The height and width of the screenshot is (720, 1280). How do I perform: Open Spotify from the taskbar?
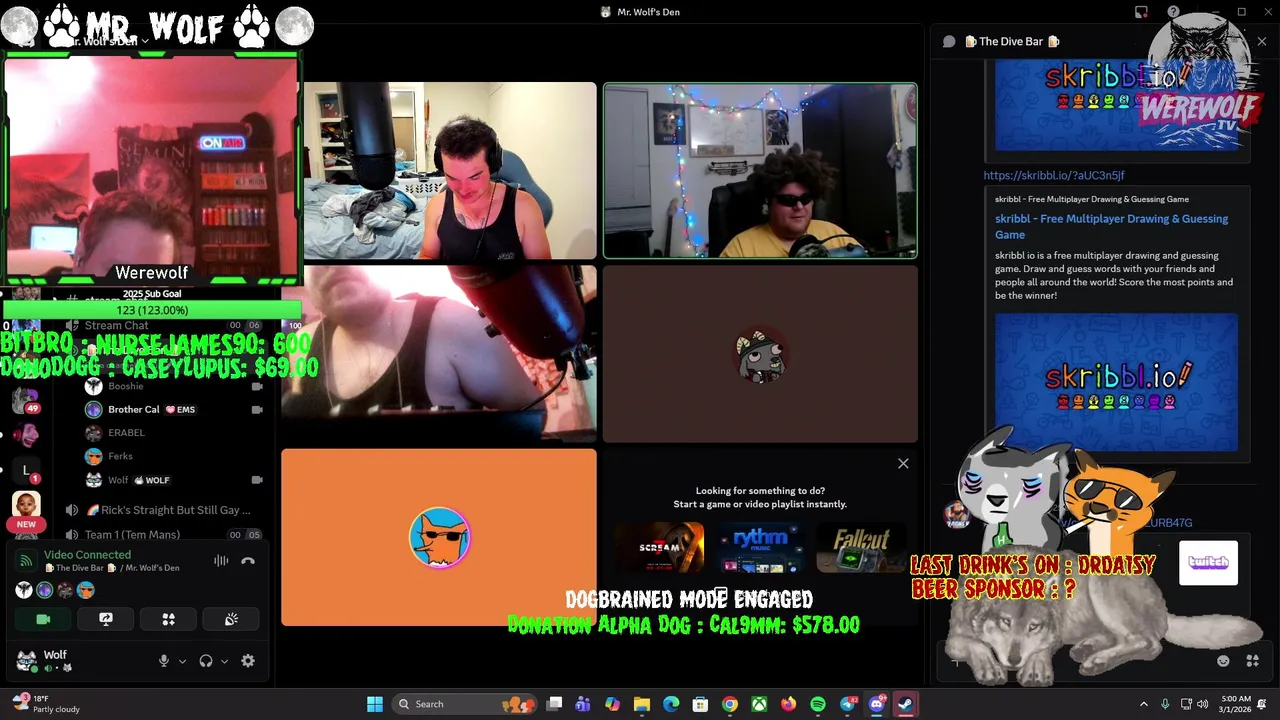(818, 704)
